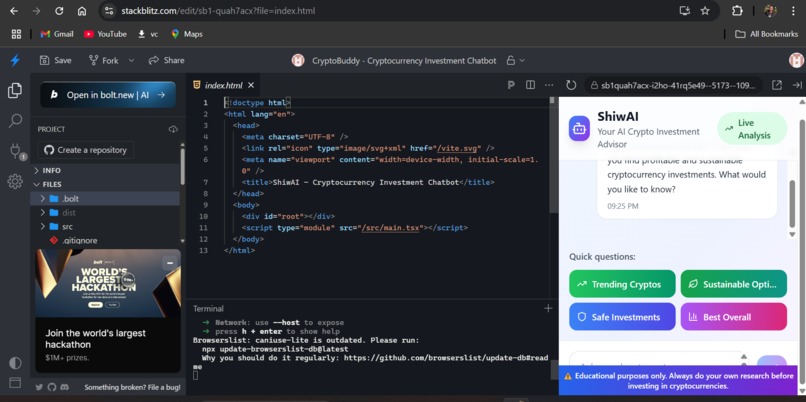Image resolution: width=806 pixels, height=402 pixels.
Task: Collapse preview panel arrow icon
Action: [x=797, y=85]
